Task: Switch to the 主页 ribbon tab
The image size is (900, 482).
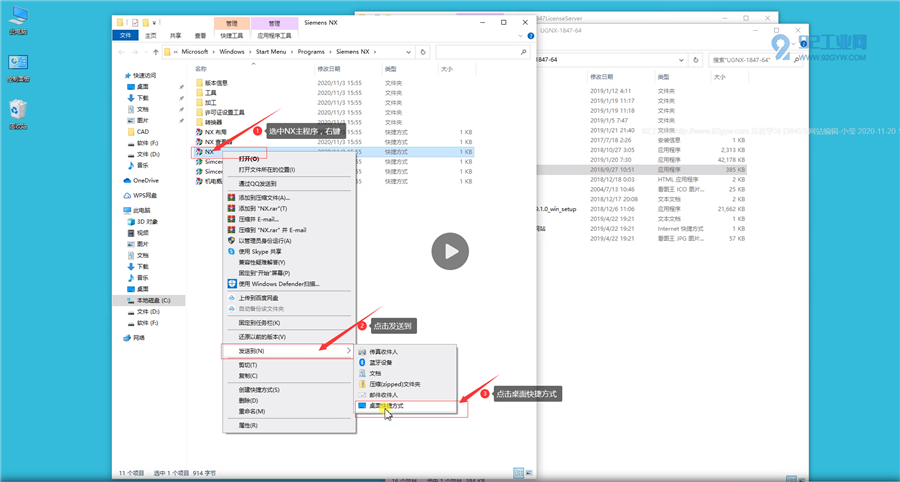Action: pyautogui.click(x=150, y=36)
